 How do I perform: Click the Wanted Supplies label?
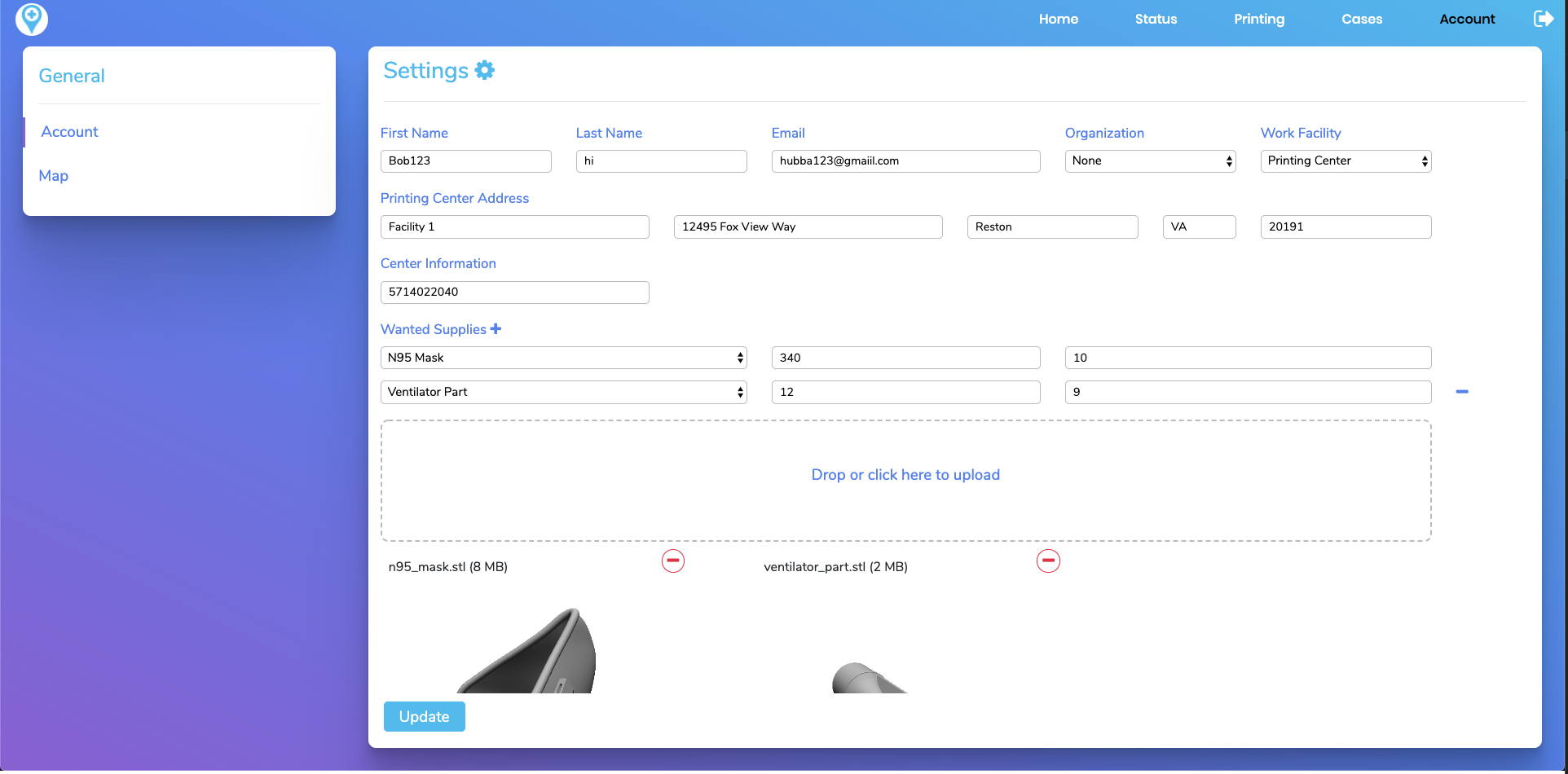coord(433,329)
